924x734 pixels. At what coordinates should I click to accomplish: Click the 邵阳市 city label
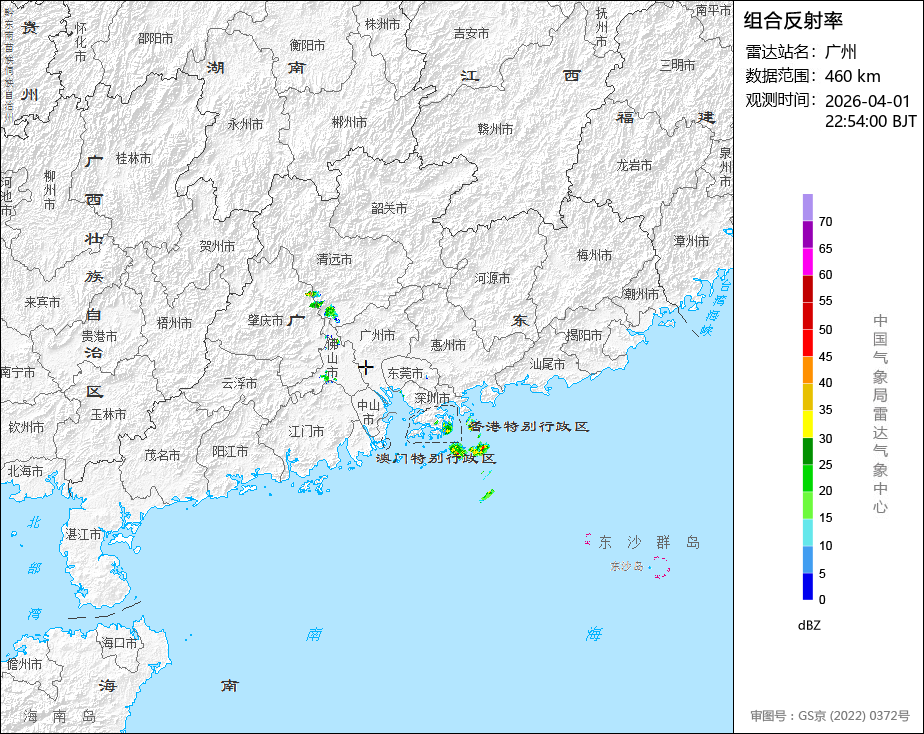[x=156, y=38]
